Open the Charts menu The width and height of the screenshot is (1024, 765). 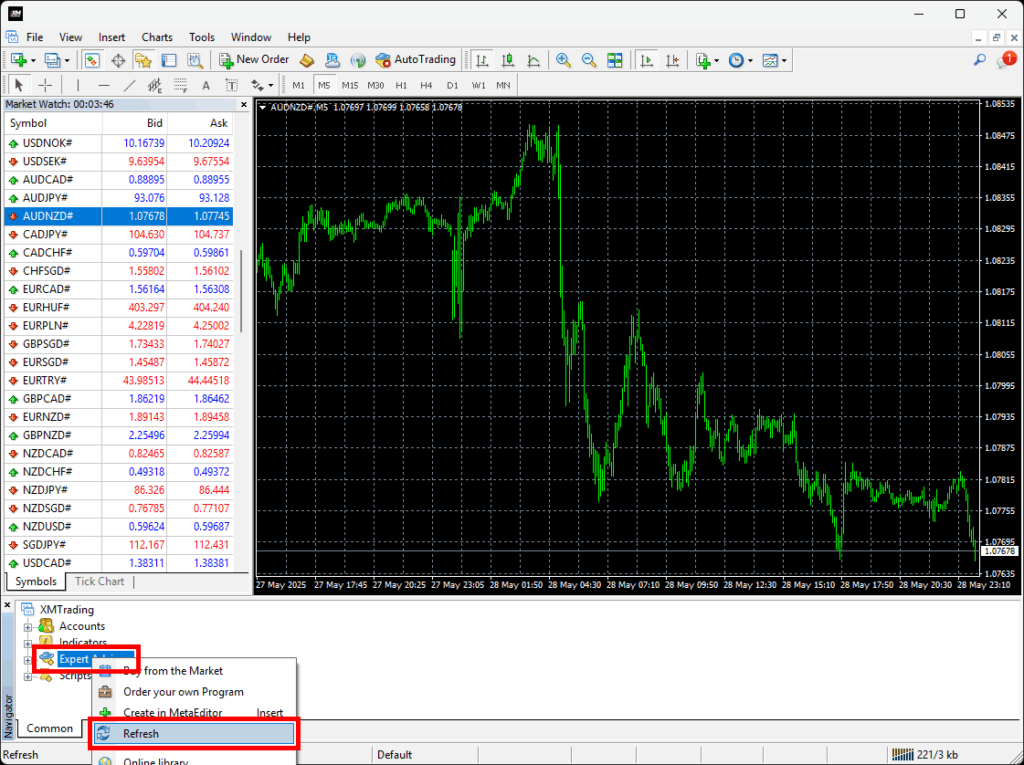point(157,37)
